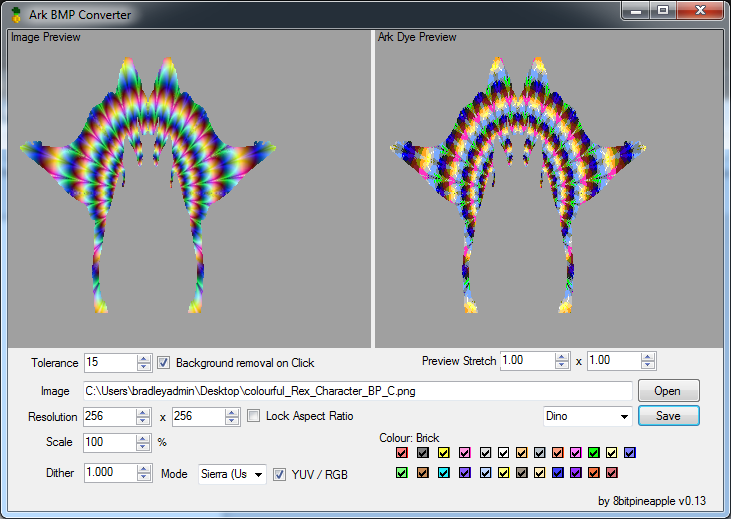Uncheck the white dye colour swatch
This screenshot has height=519, width=731.
pos(503,452)
